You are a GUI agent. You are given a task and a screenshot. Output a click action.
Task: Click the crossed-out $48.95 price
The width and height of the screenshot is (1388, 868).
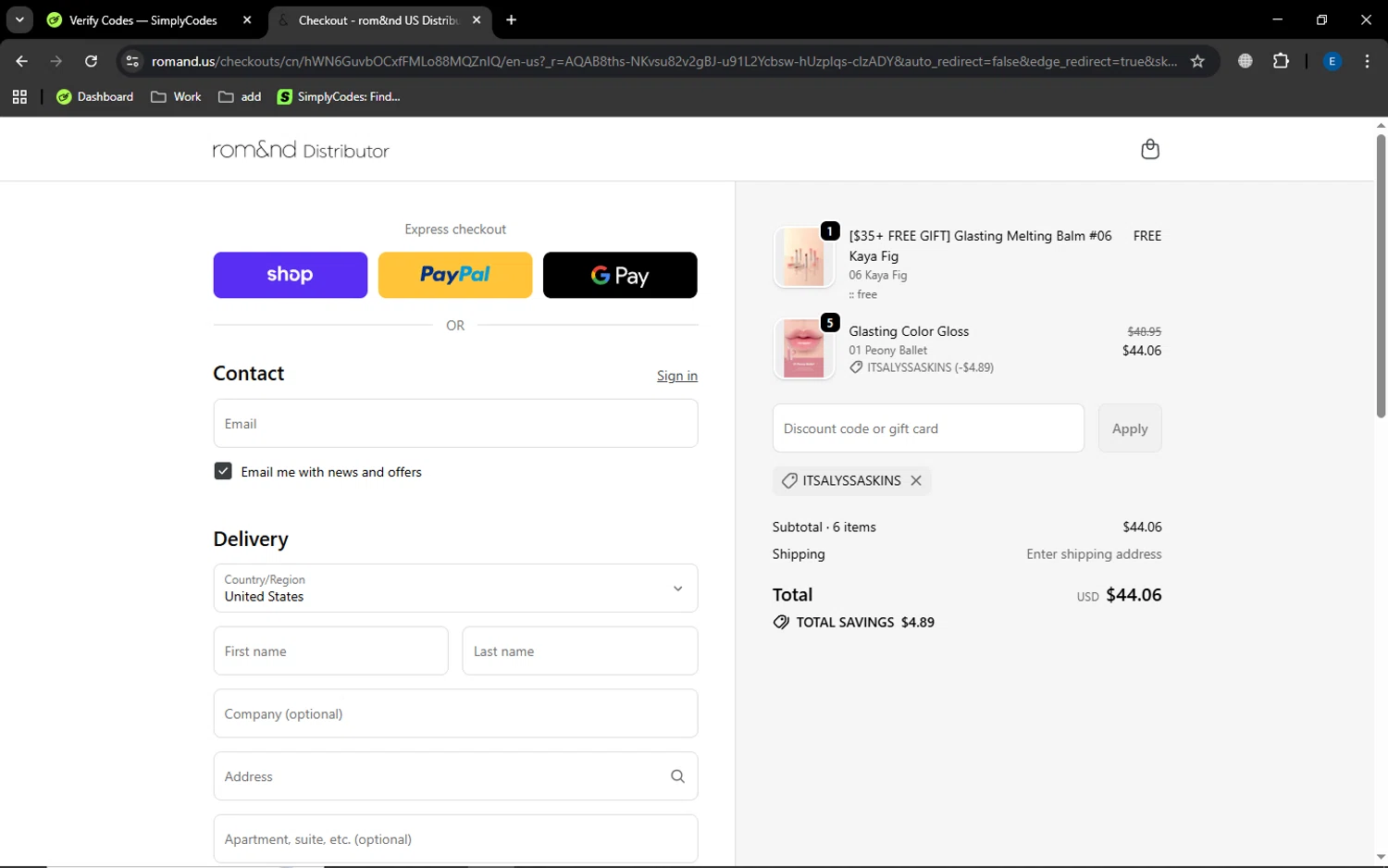[x=1145, y=331]
